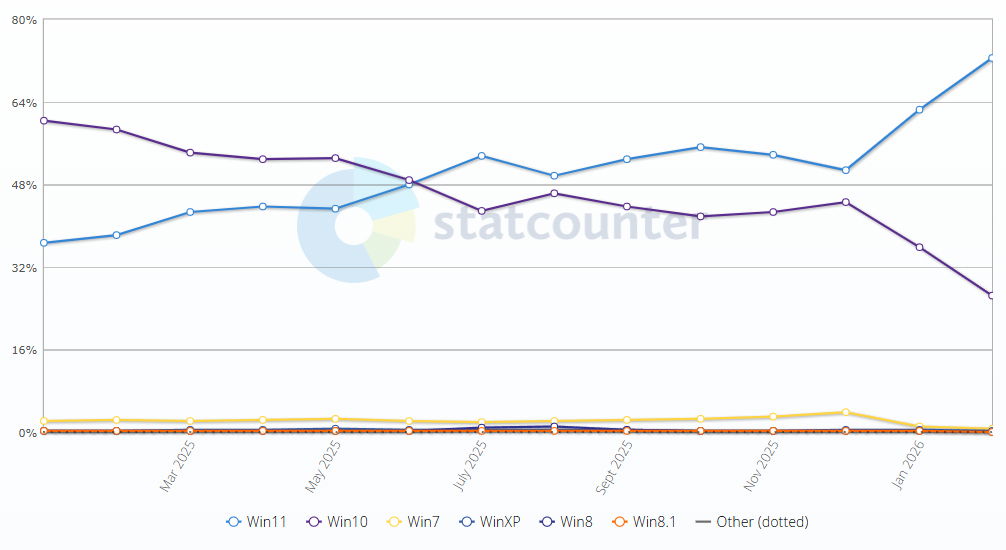
Task: Click the Win11 data point above Jan 2026
Action: (919, 110)
